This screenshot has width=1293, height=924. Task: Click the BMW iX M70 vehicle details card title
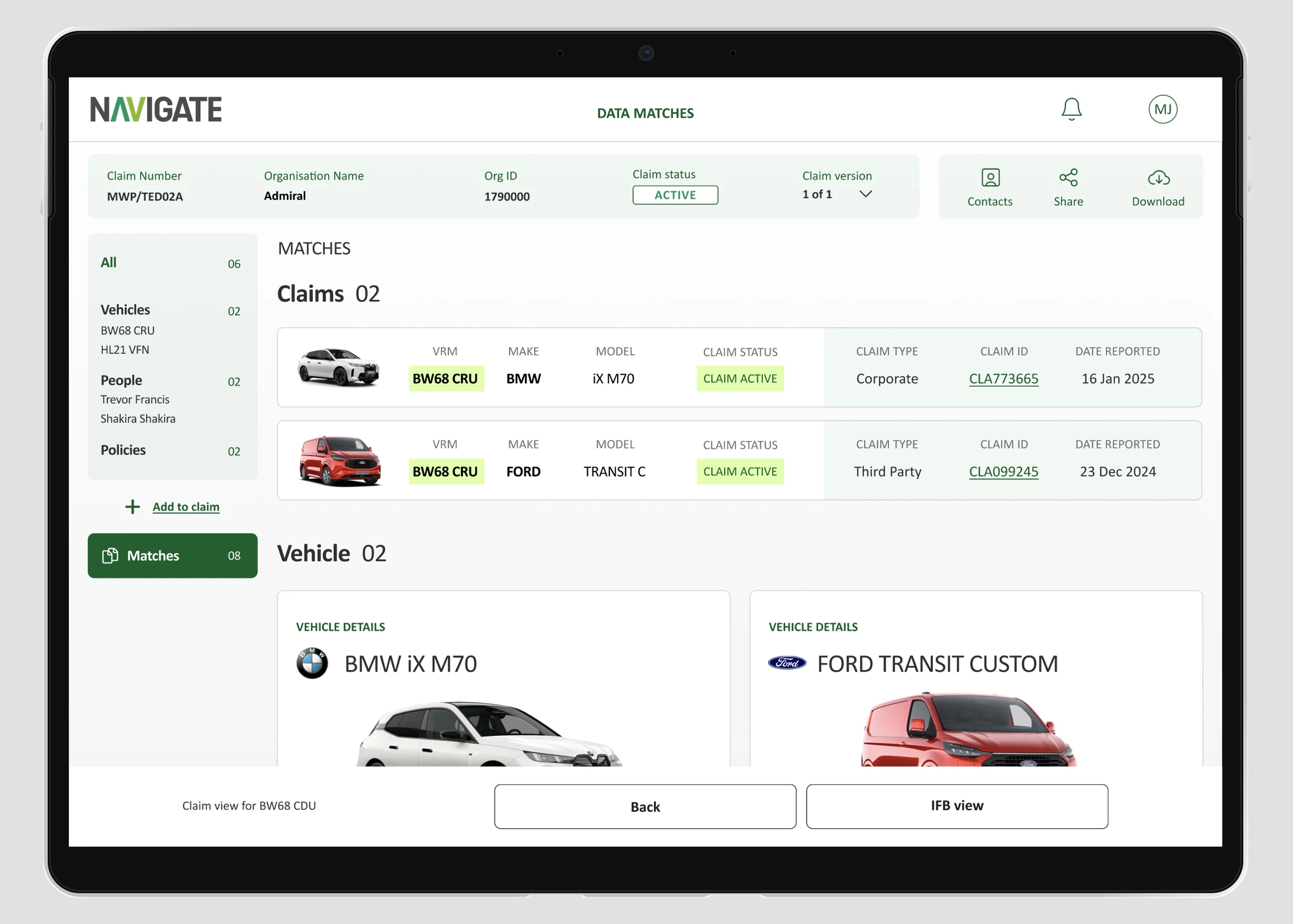pyautogui.click(x=410, y=664)
